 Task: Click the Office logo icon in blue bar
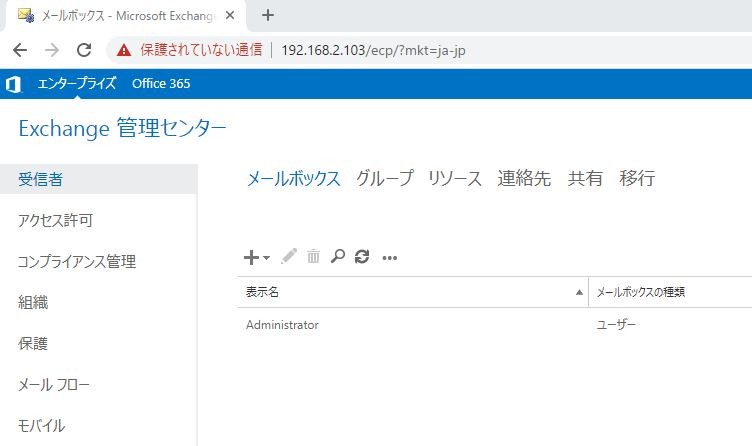(13, 84)
